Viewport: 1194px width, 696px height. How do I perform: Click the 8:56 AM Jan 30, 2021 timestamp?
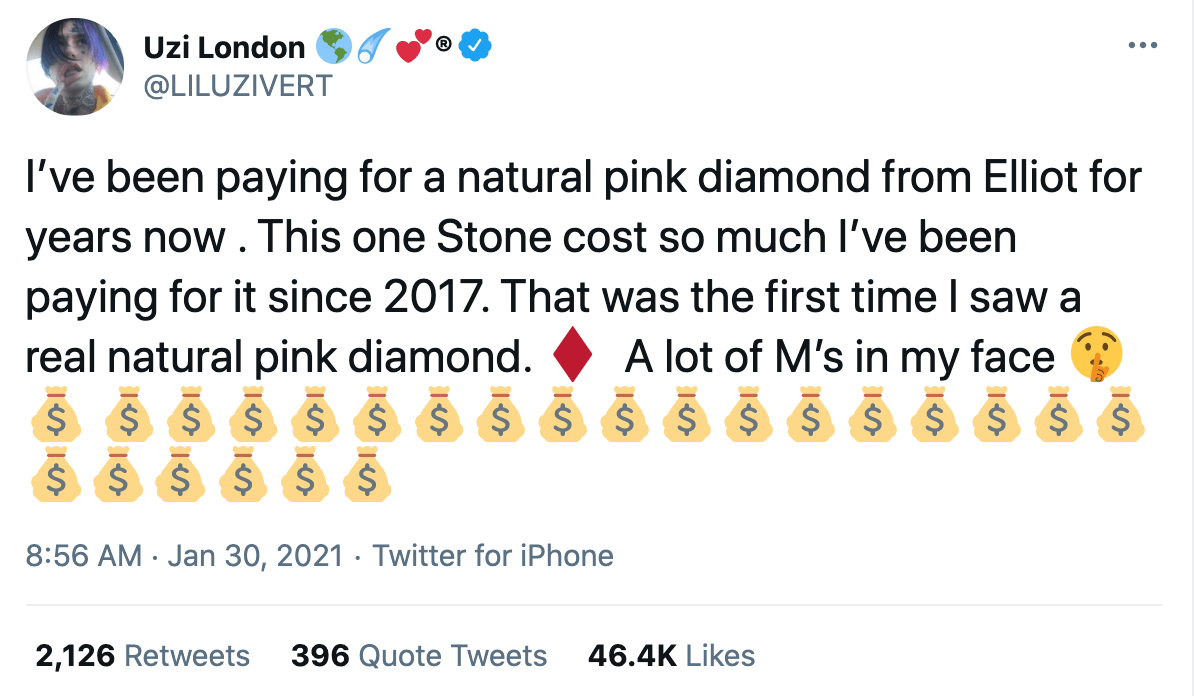pyautogui.click(x=184, y=555)
